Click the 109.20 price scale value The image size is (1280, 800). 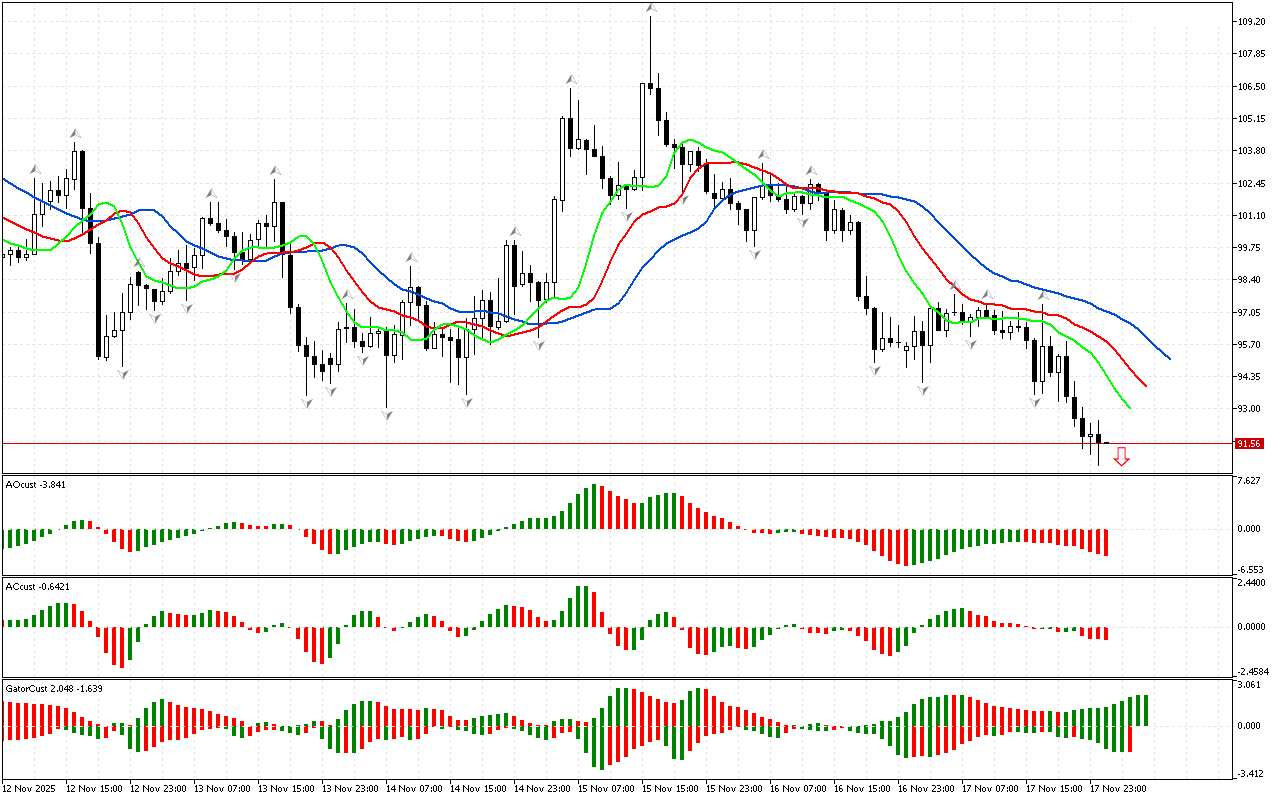point(1252,21)
